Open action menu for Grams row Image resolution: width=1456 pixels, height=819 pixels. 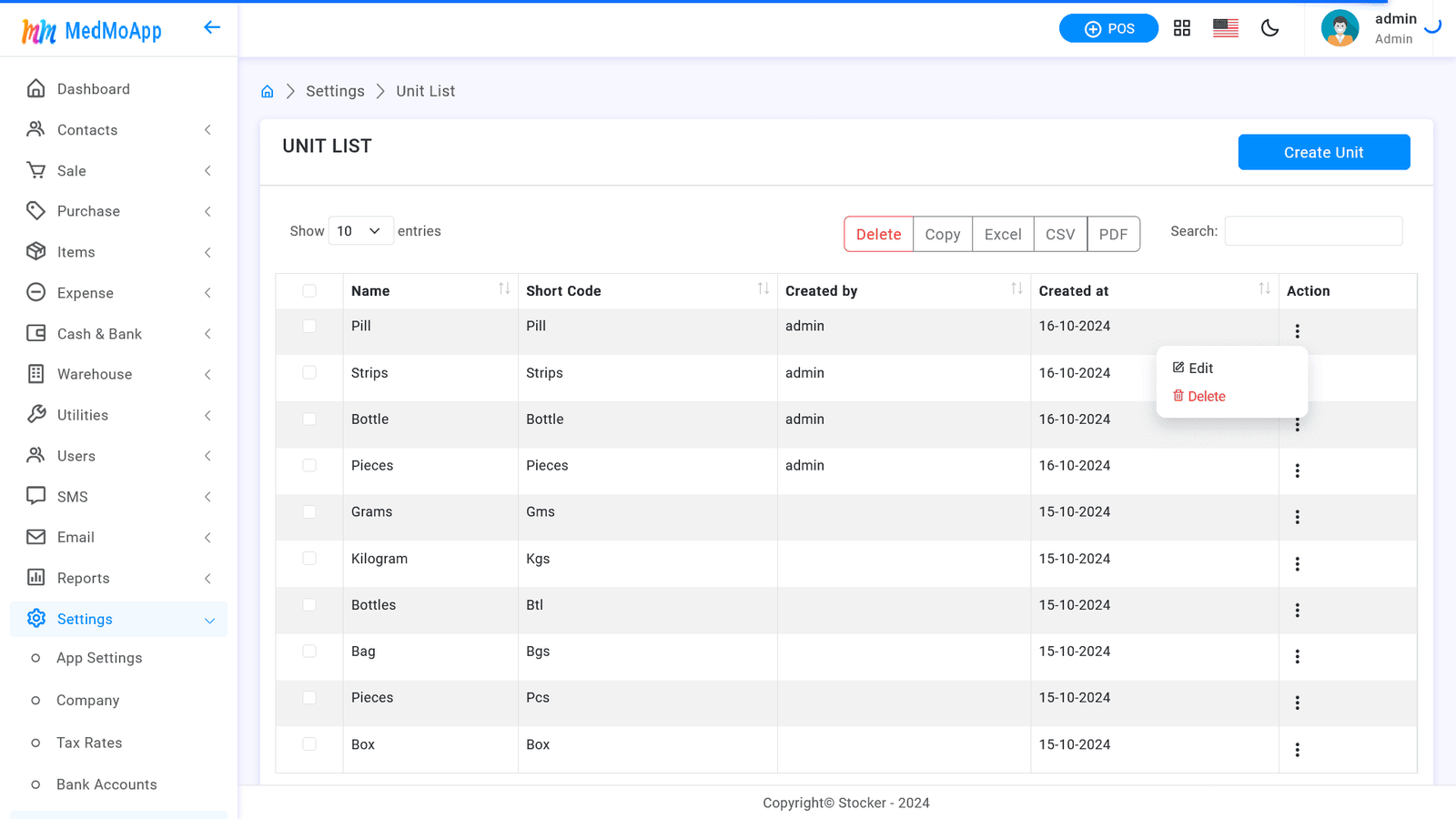[x=1298, y=517]
